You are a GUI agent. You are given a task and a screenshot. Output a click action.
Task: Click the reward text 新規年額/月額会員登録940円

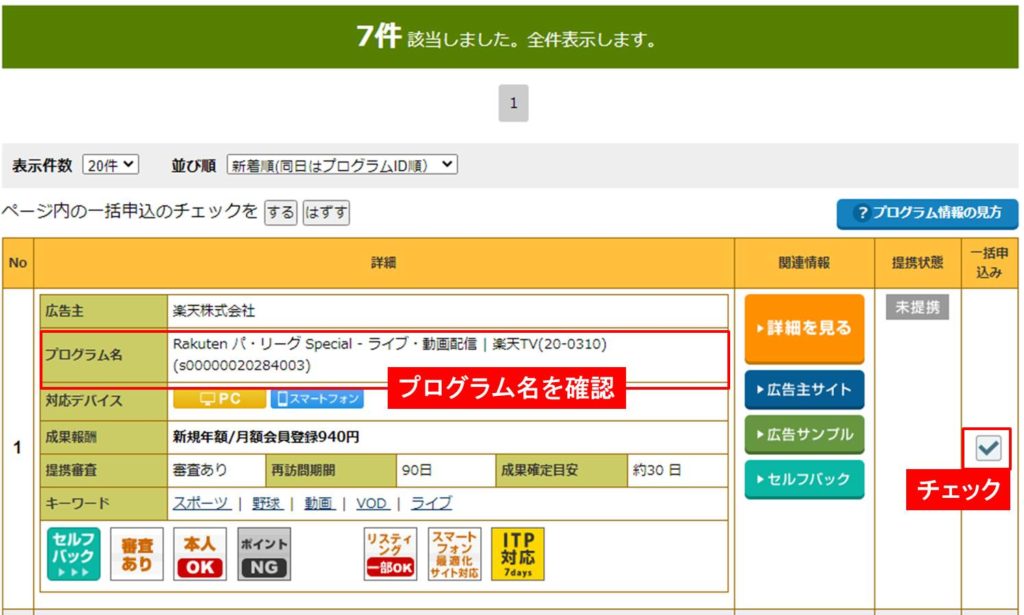click(266, 437)
